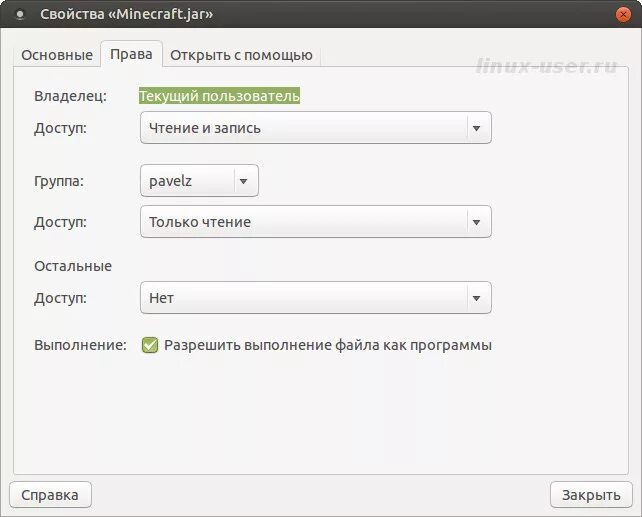
Task: Click the Владелец: label
Action: pyautogui.click(x=70, y=96)
